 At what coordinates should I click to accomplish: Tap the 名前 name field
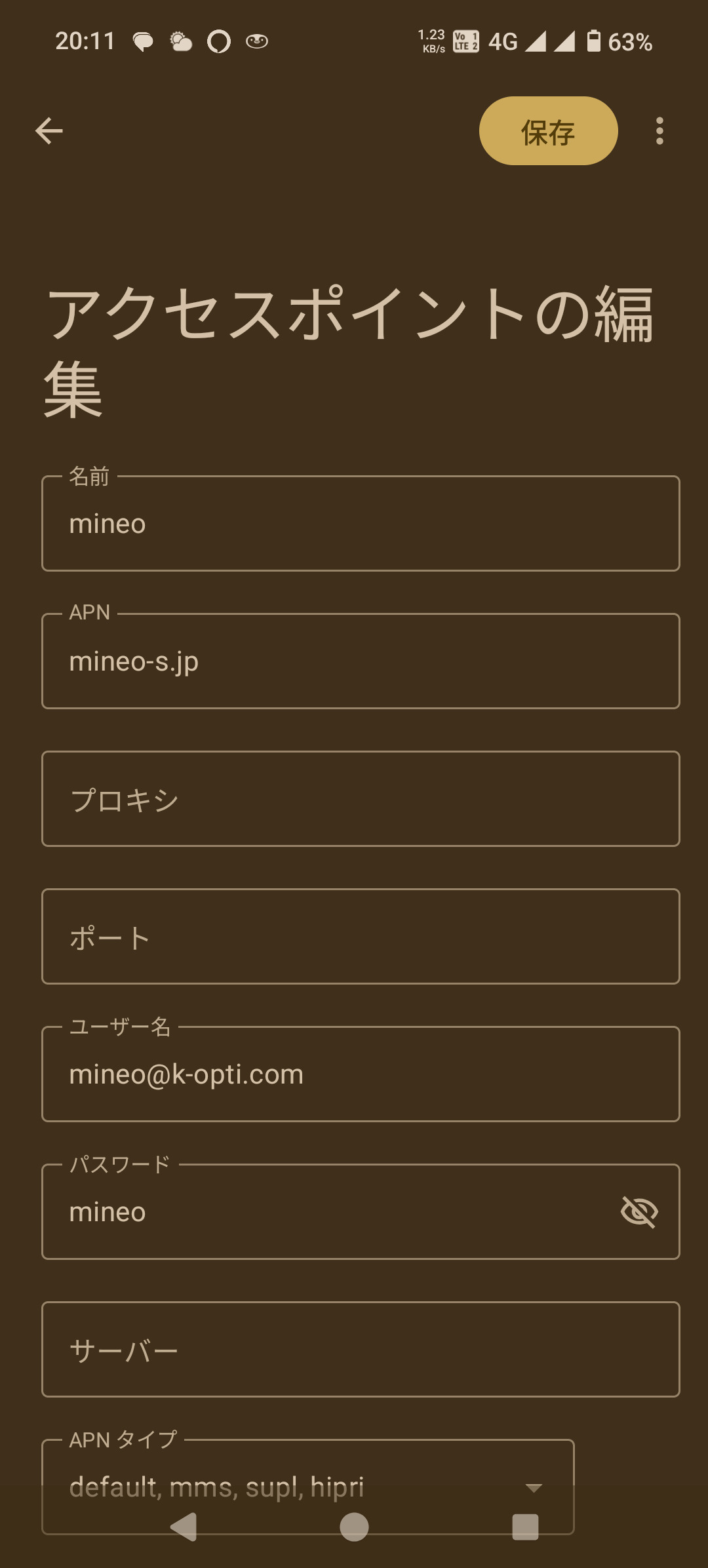[x=361, y=524]
